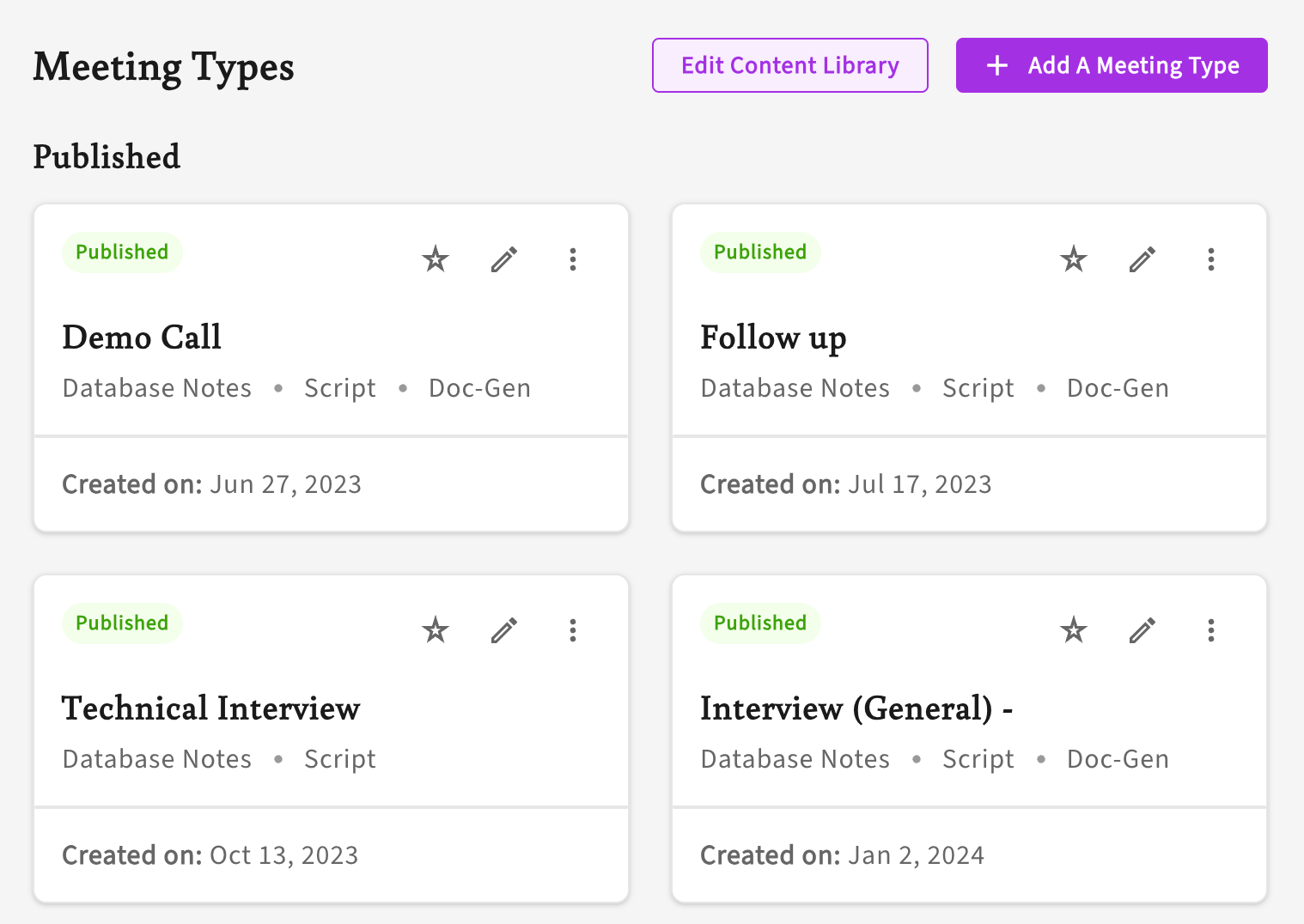
Task: Open the Demo Call three-dot options menu
Action: pos(573,259)
